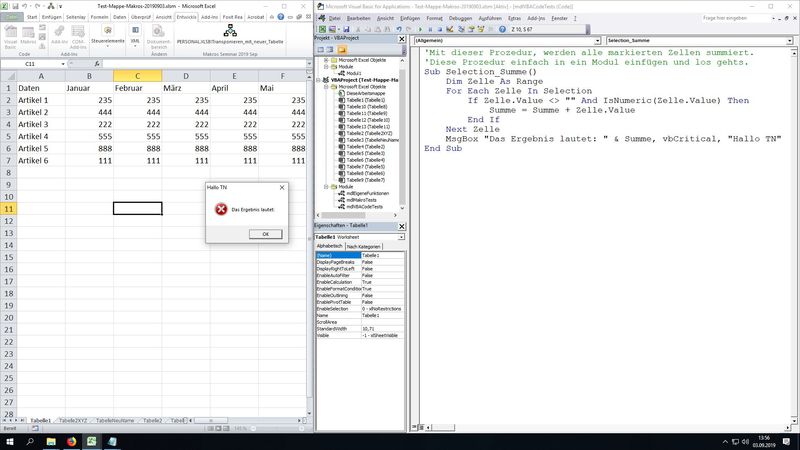Click the blue Help icon in VBA toolbar
The image size is (800, 450).
(502, 29)
